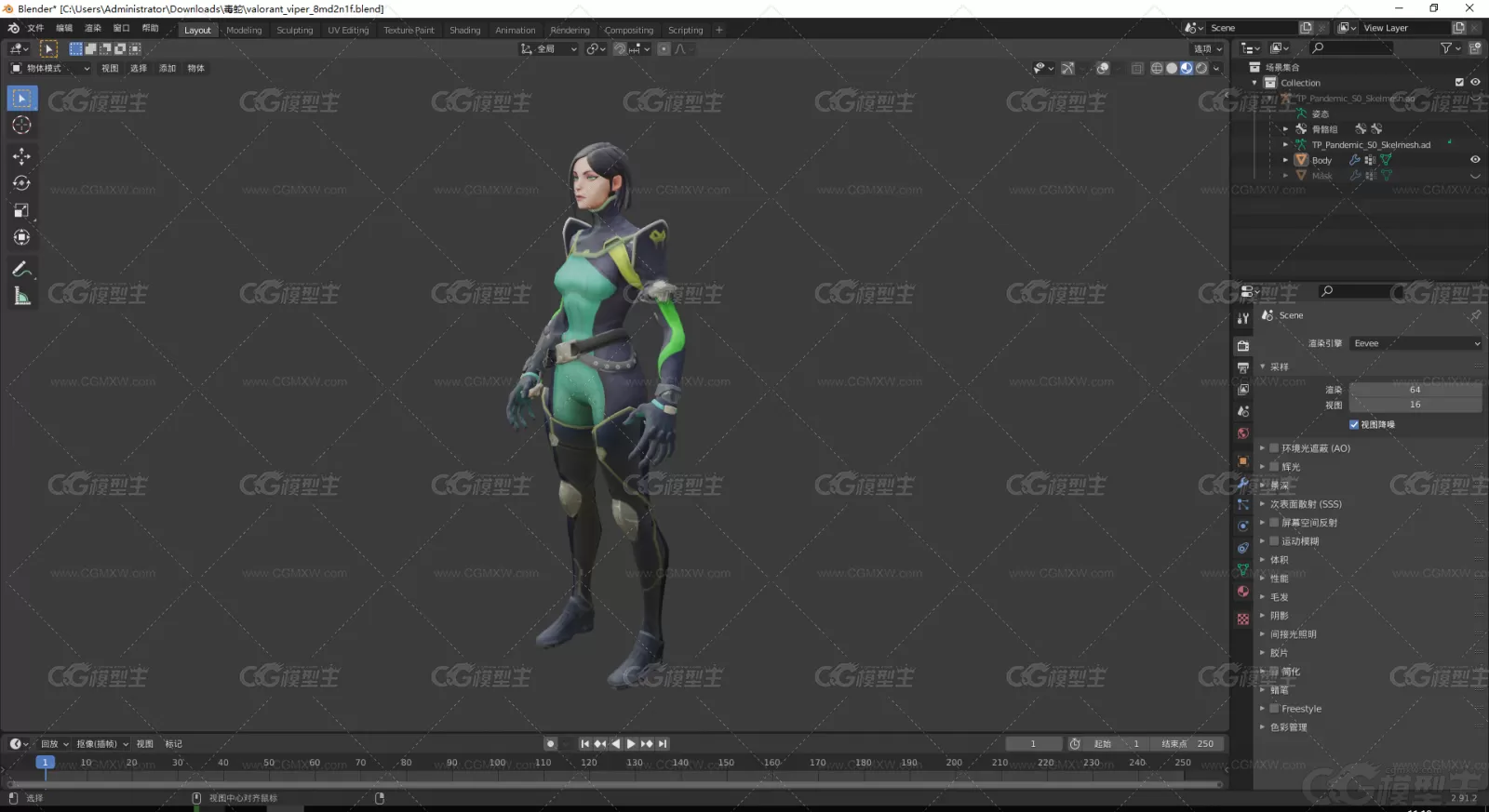Click the Body mesh object icon
1489x812 pixels.
pos(1301,161)
